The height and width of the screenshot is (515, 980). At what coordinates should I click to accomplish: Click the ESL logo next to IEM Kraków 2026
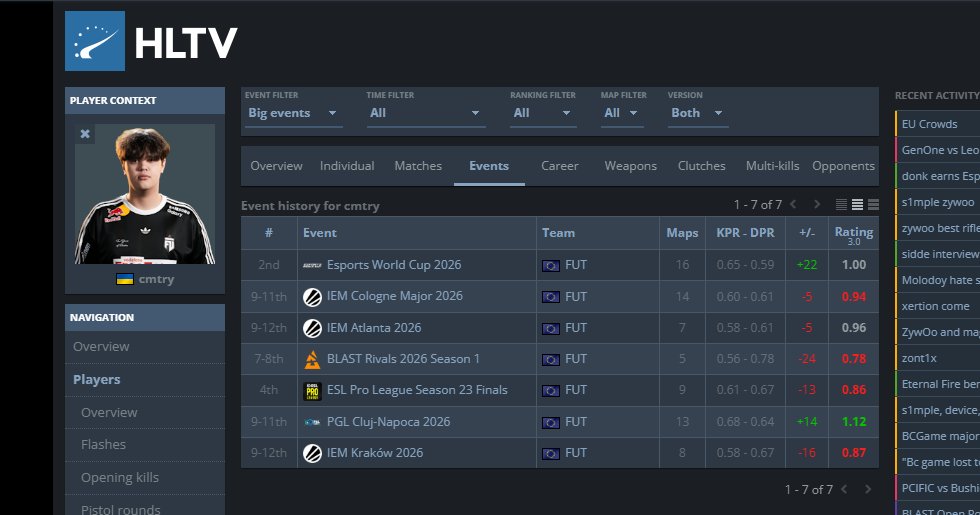[312, 453]
